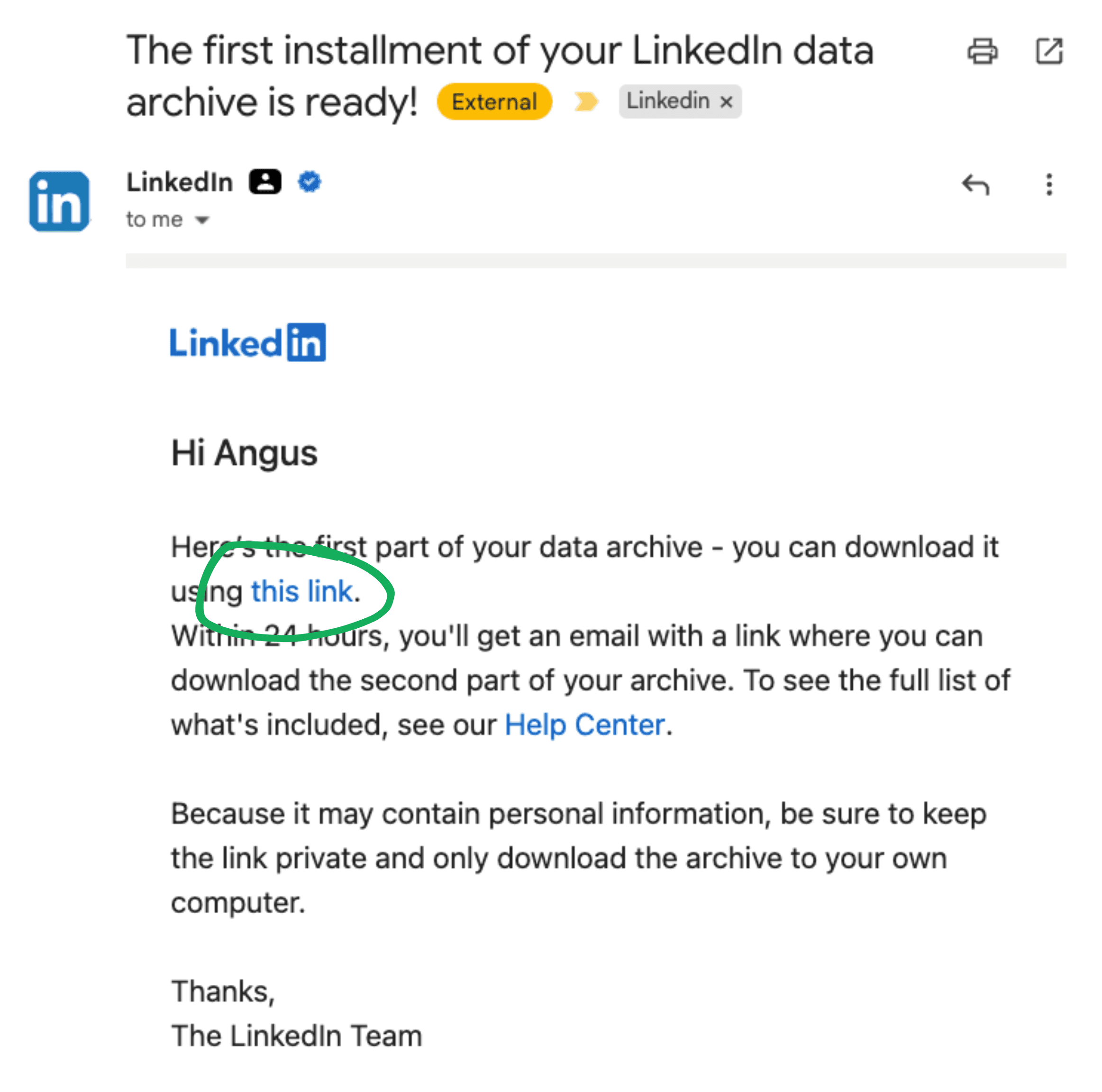This screenshot has height=1092, width=1102.
Task: Click the email subject heading
Action: click(x=499, y=51)
